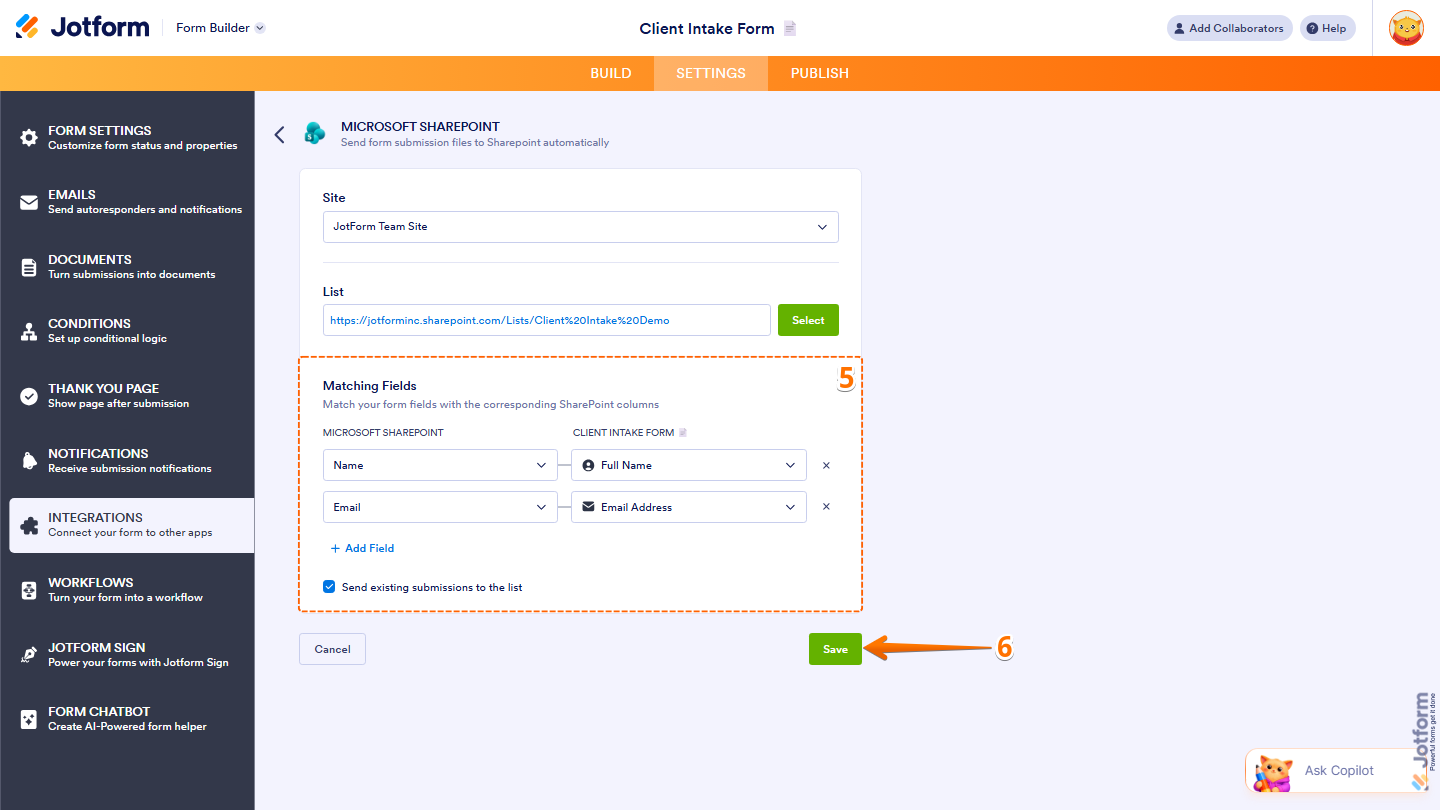Click the Add Field link
This screenshot has height=810, width=1440.
[362, 548]
